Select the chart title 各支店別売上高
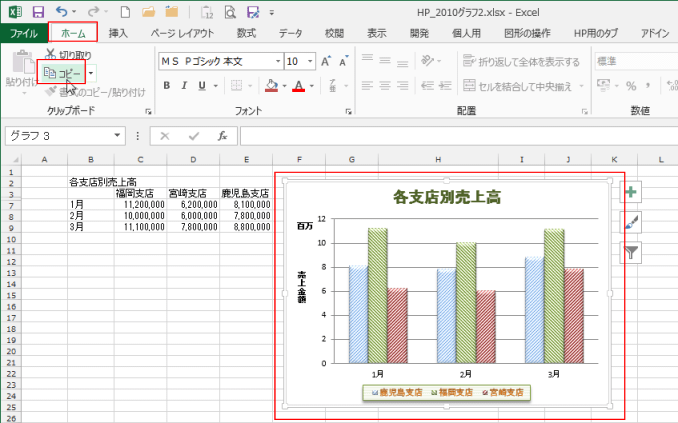Screen dimensions: 678x423 point(447,197)
